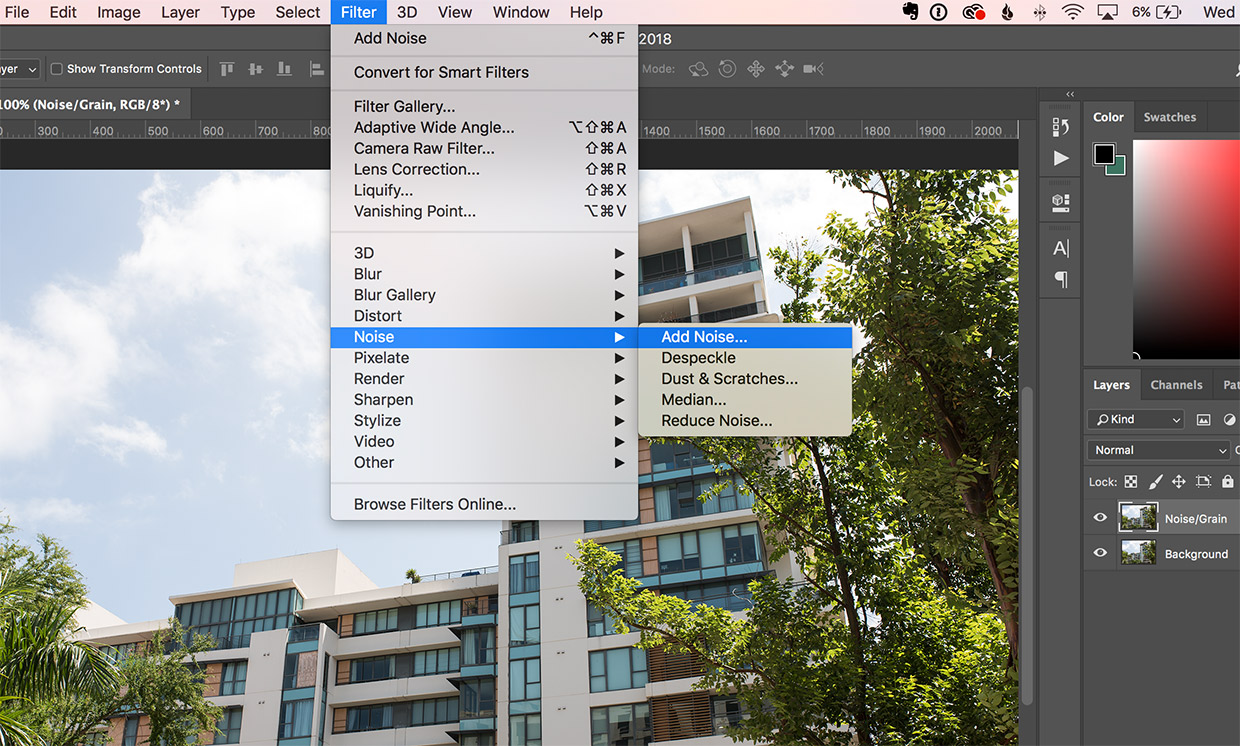Expand the Sharpen submenu
Image resolution: width=1240 pixels, height=746 pixels.
[484, 400]
